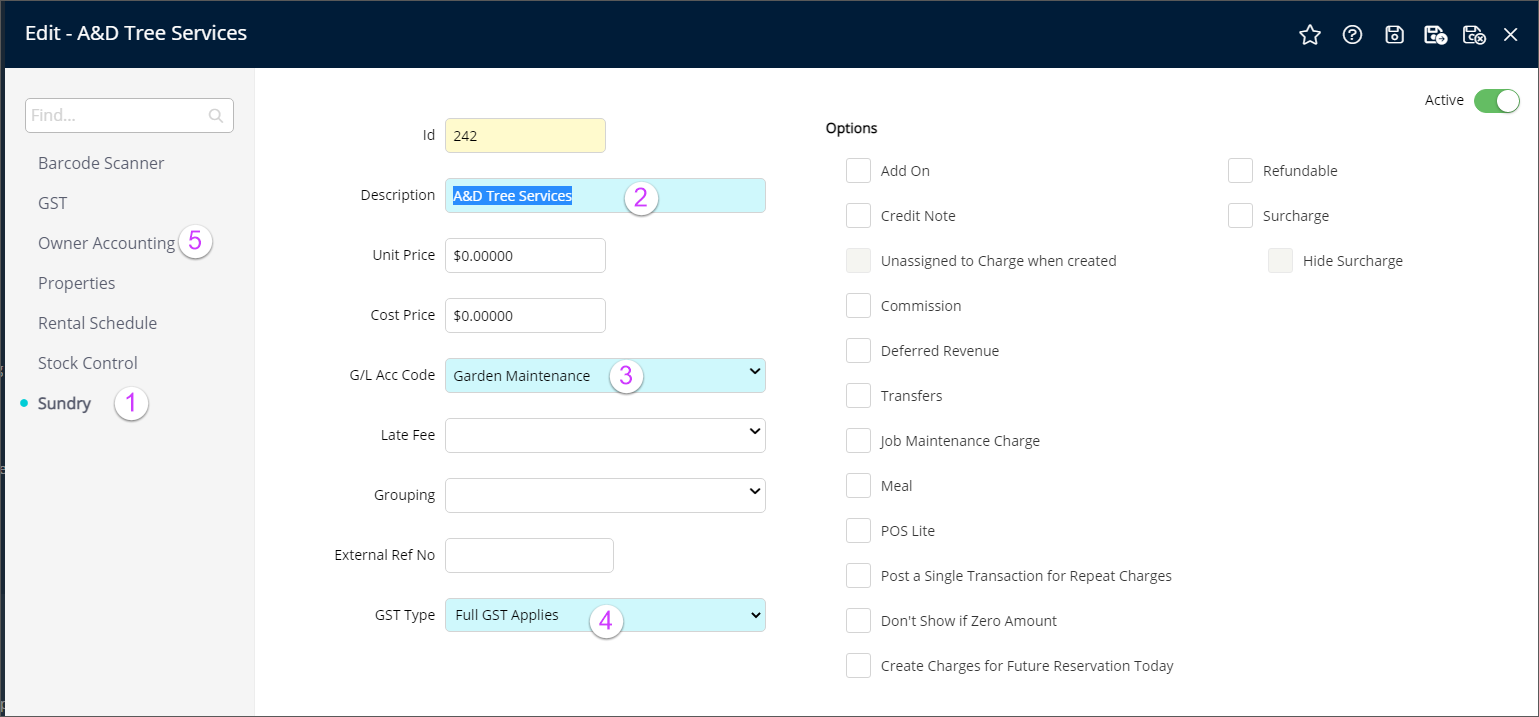The height and width of the screenshot is (717, 1539).
Task: Click the search magnifier in Find box
Action: (x=216, y=116)
